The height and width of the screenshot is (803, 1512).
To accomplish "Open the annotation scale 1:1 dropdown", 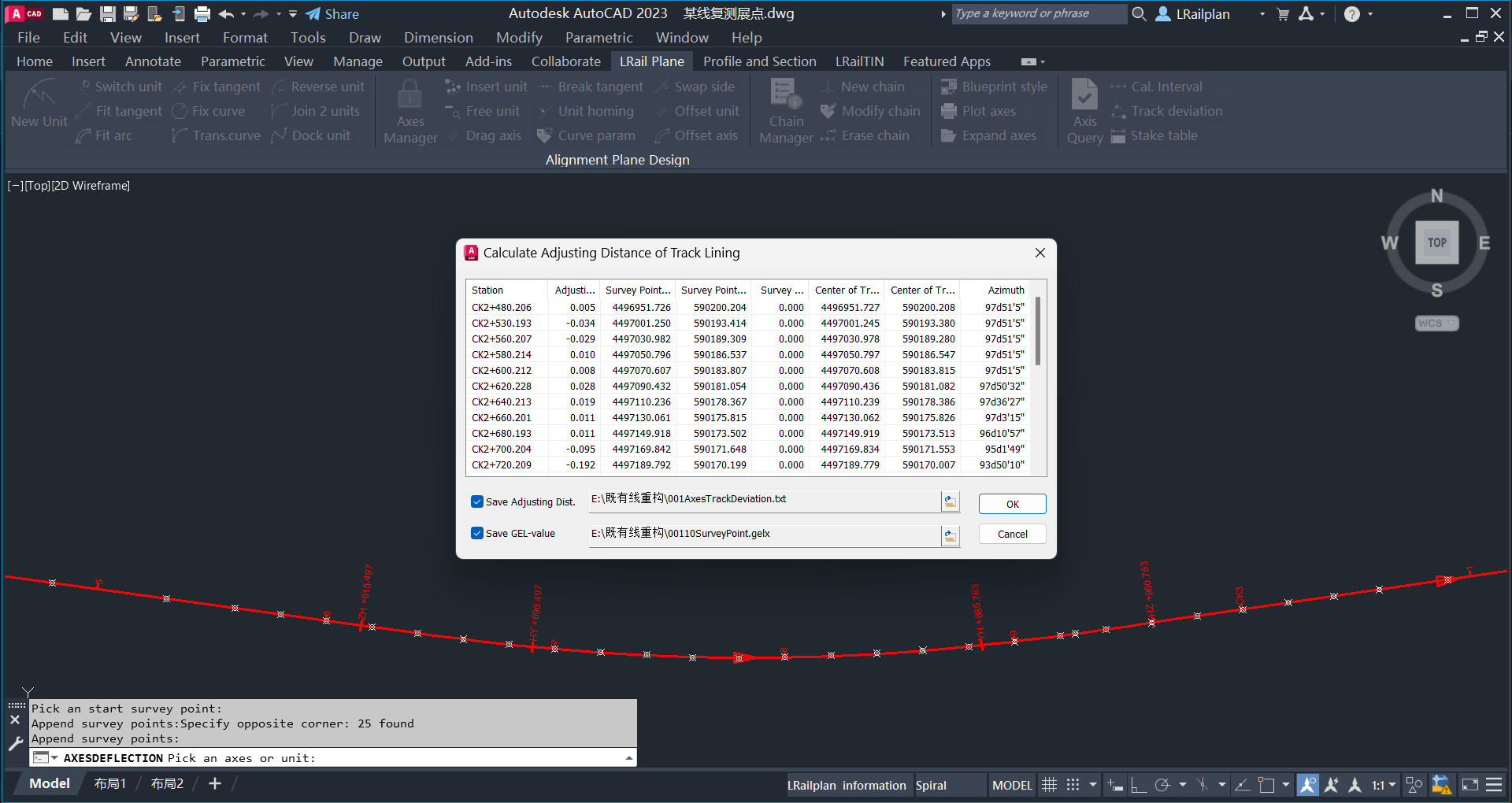I will point(1384,785).
